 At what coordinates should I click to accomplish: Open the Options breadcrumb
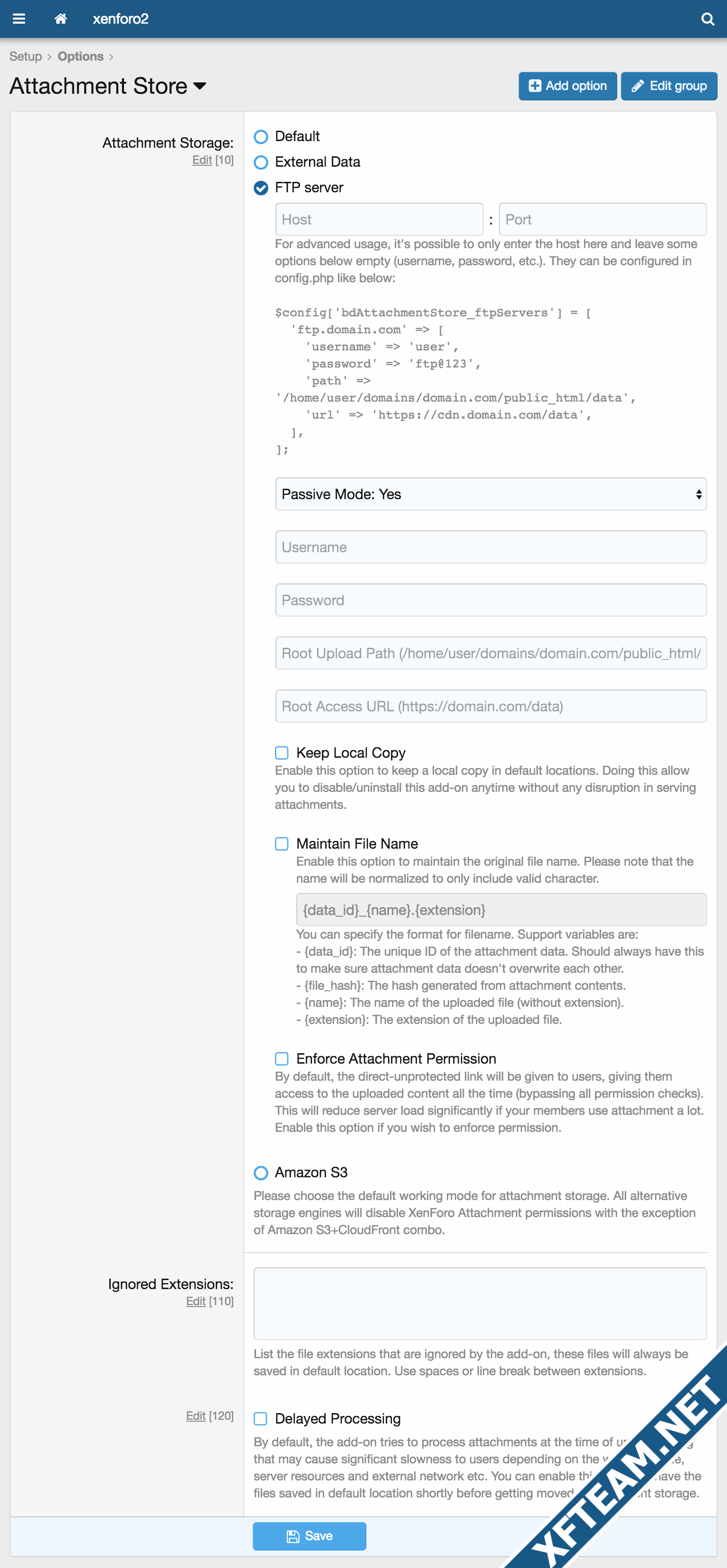pos(80,57)
